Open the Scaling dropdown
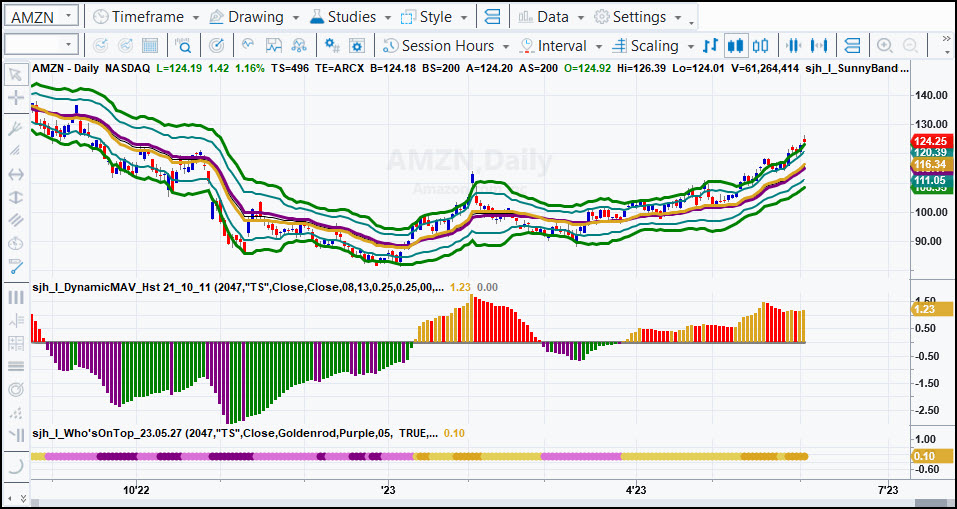 point(653,46)
